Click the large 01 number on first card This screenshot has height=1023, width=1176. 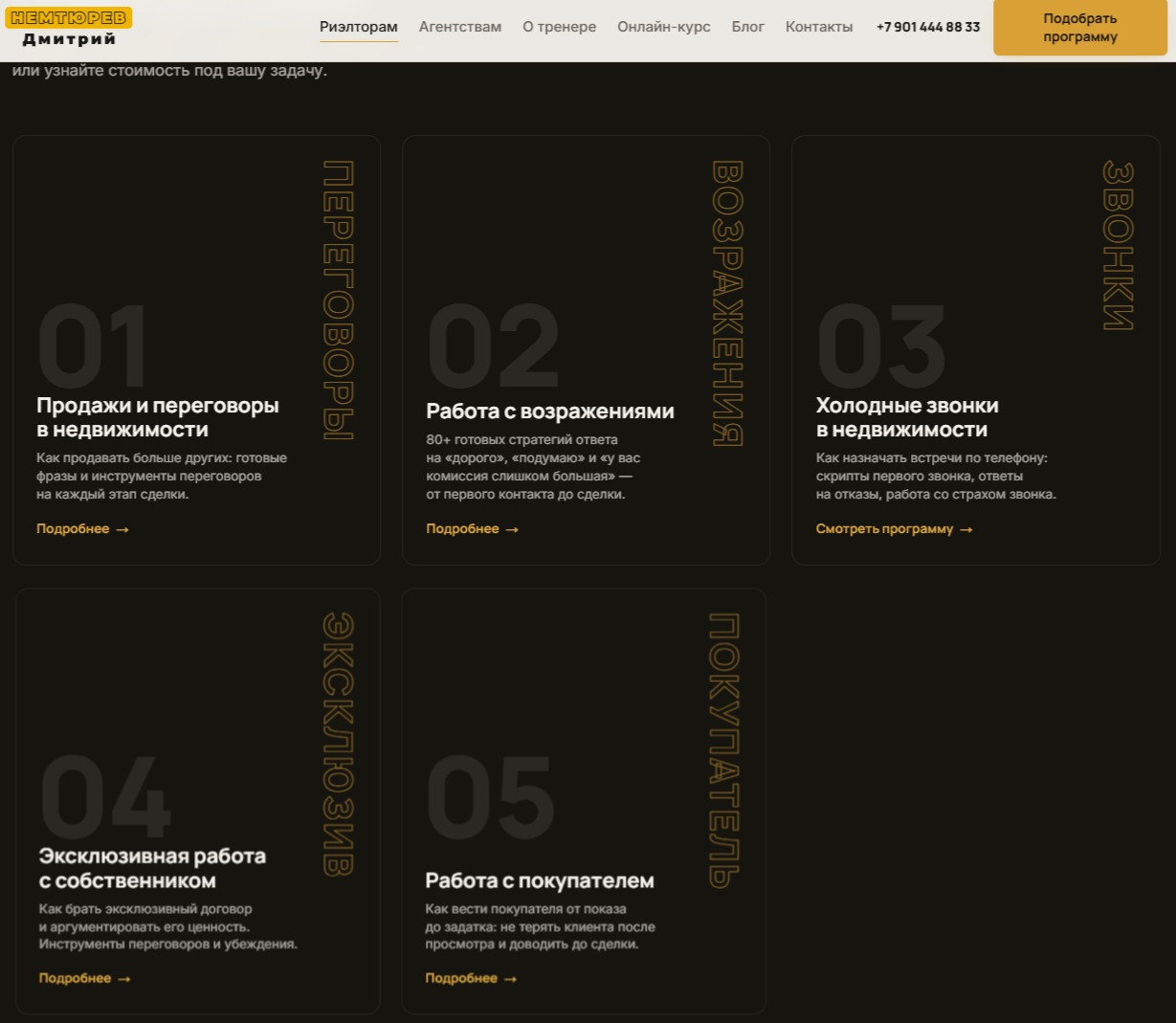93,345
